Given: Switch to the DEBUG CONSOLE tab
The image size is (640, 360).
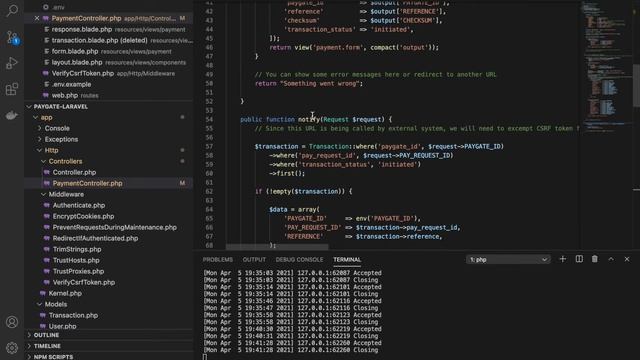Looking at the screenshot, I should point(299,260).
